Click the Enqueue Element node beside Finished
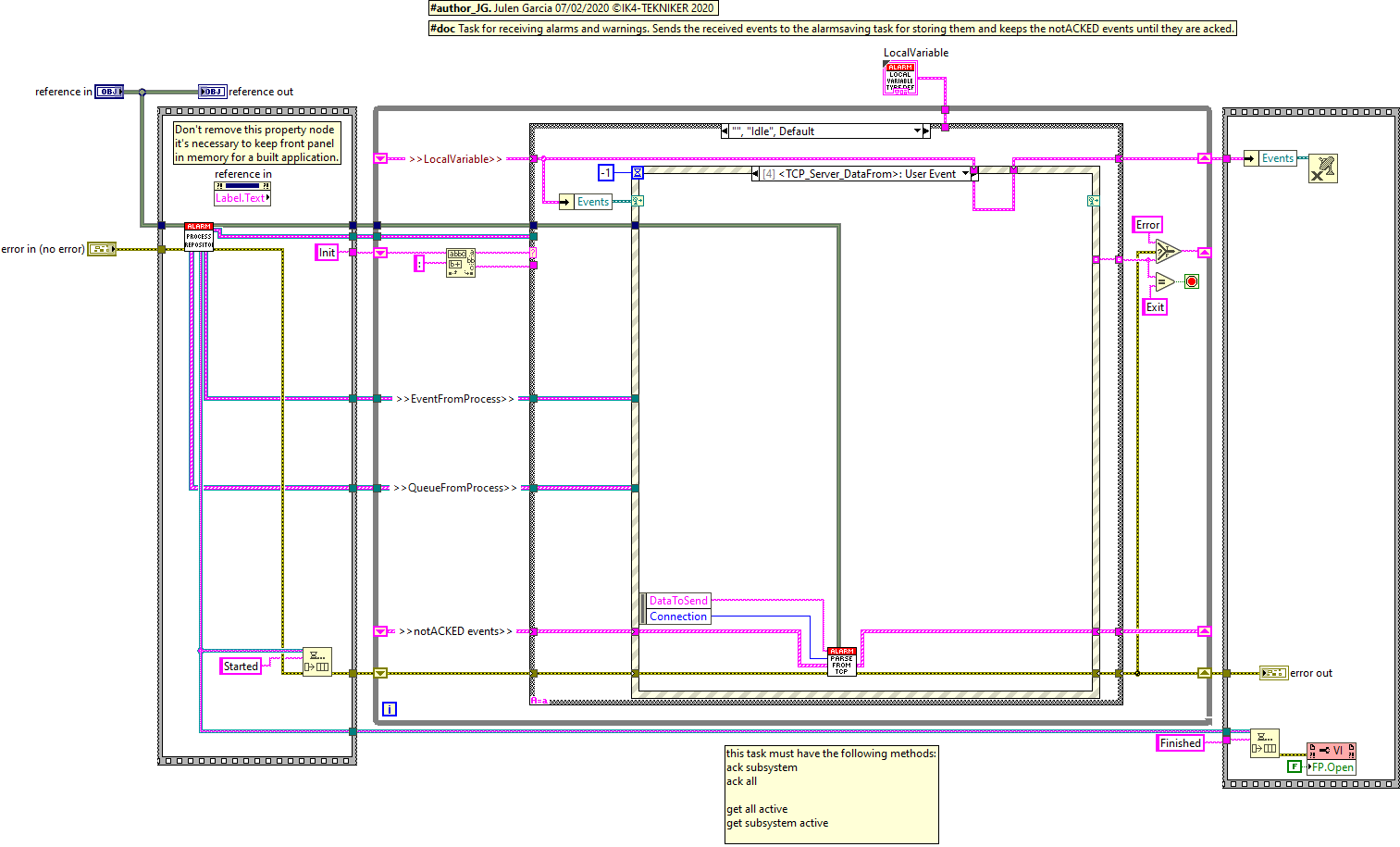This screenshot has width=1400, height=847. 1265,743
